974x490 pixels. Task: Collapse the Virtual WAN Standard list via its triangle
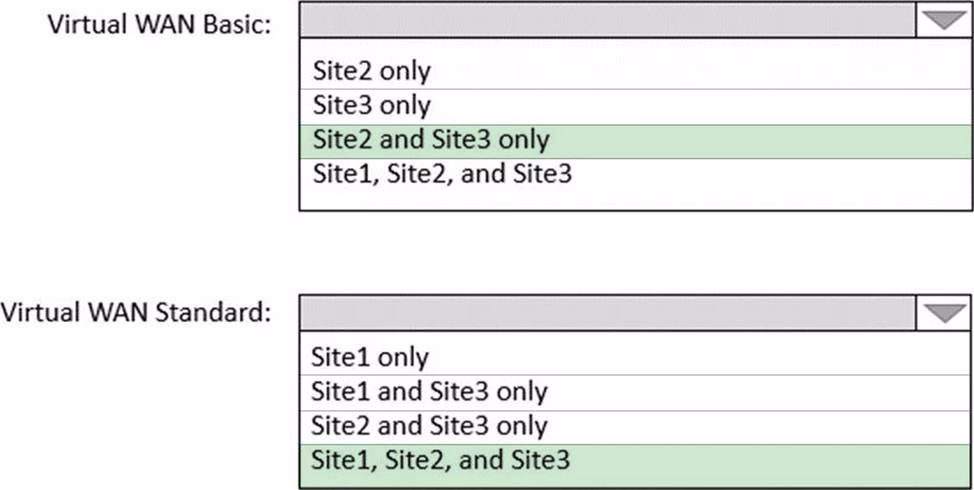point(943,313)
